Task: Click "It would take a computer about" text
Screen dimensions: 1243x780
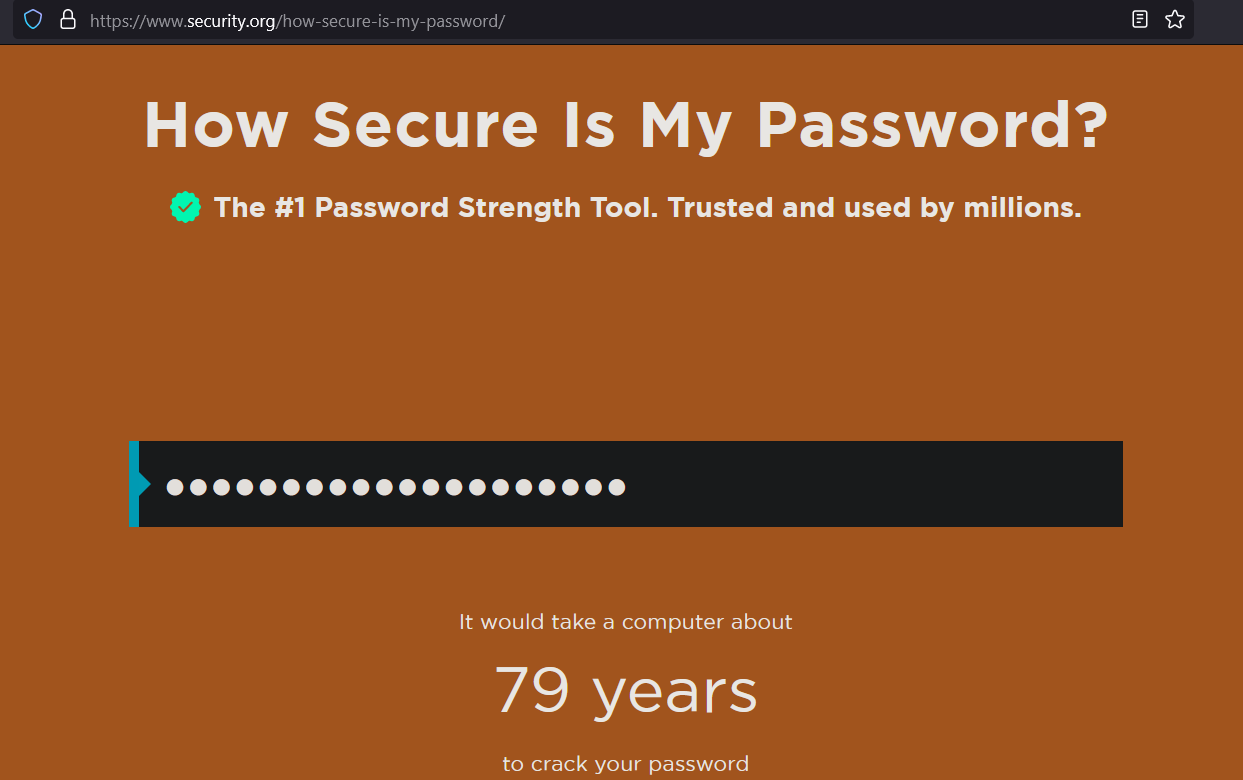Action: 626,622
